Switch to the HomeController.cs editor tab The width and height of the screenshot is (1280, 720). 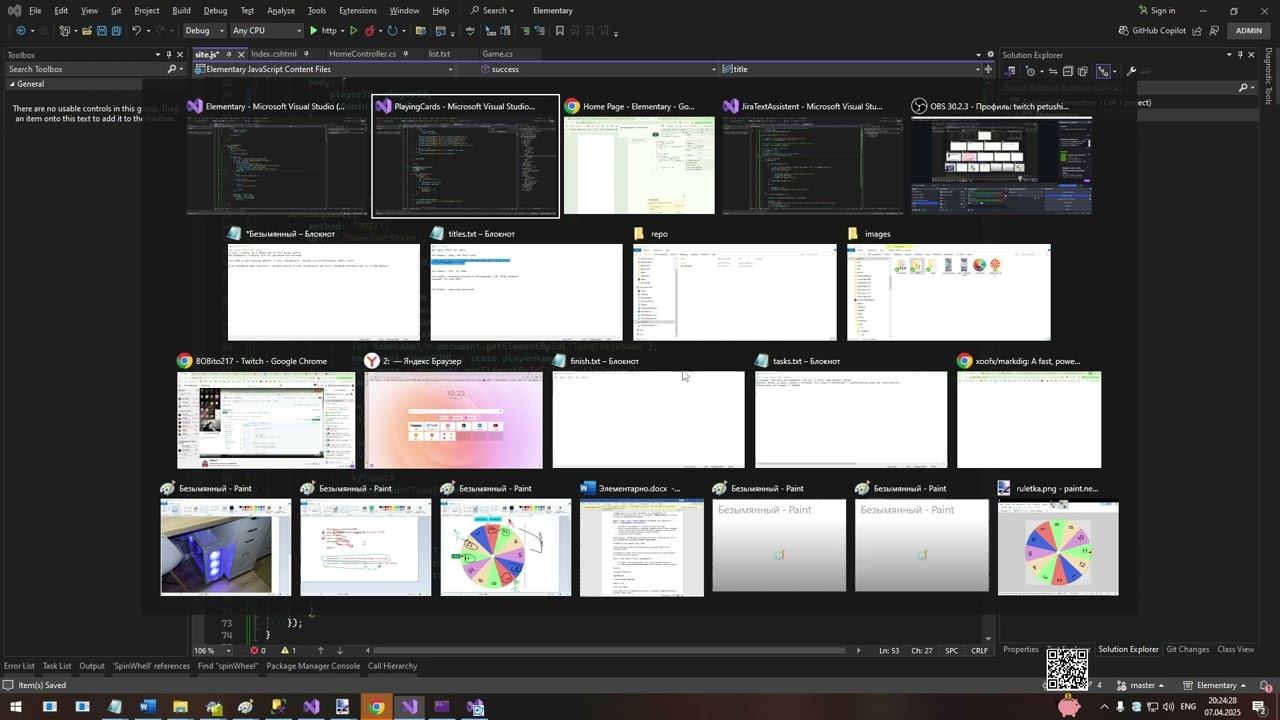tap(362, 54)
